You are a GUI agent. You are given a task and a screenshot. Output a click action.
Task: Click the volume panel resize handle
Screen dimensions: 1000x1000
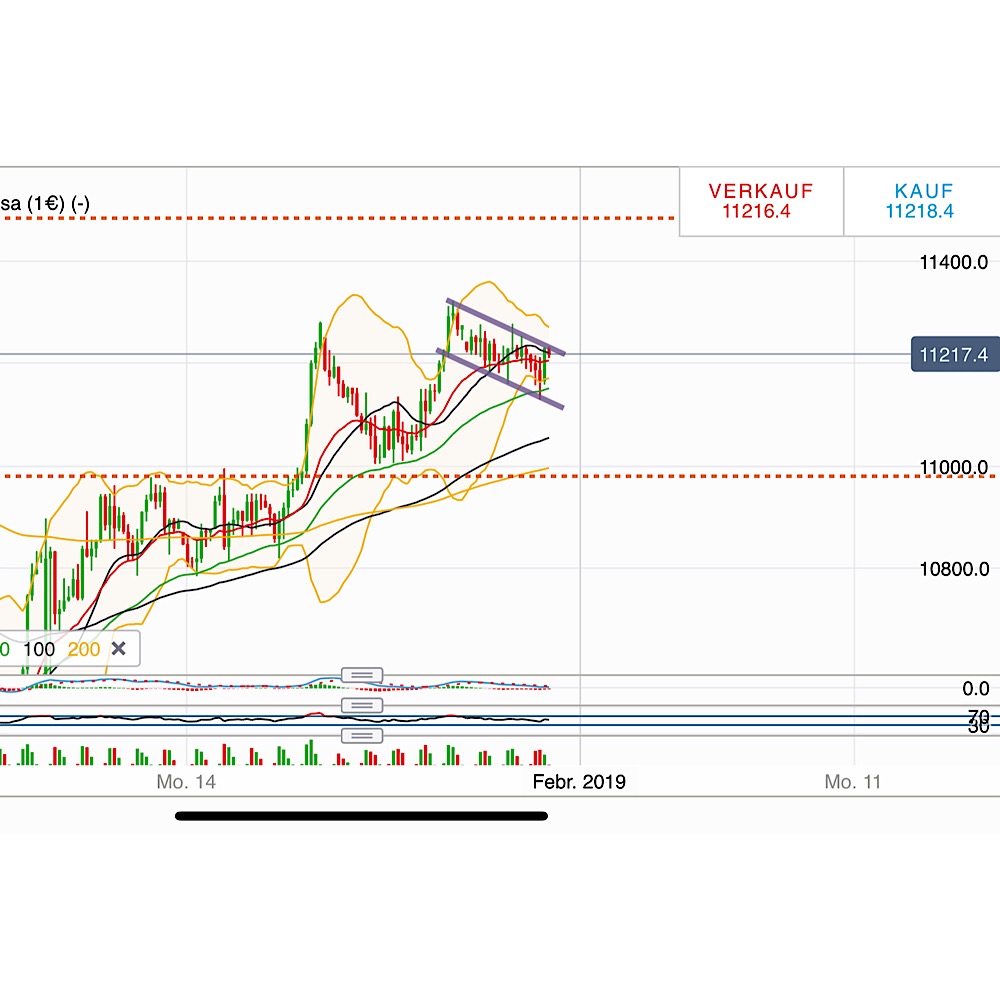click(362, 735)
